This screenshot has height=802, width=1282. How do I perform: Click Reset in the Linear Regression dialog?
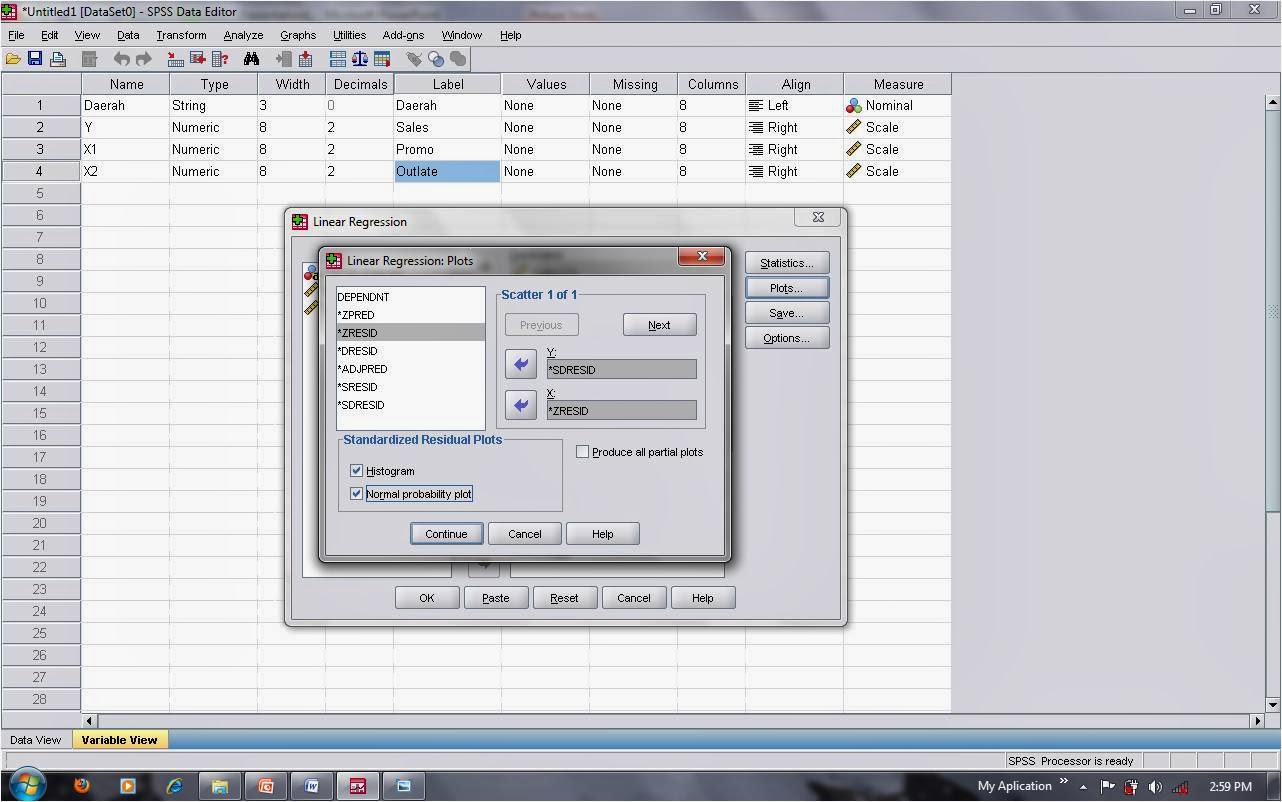pyautogui.click(x=564, y=598)
